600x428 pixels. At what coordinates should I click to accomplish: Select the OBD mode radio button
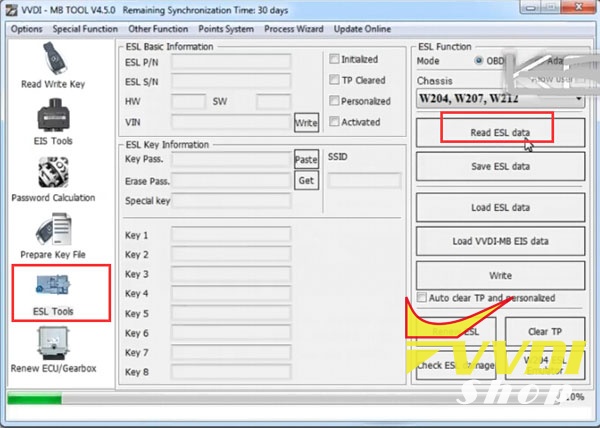(x=480, y=61)
